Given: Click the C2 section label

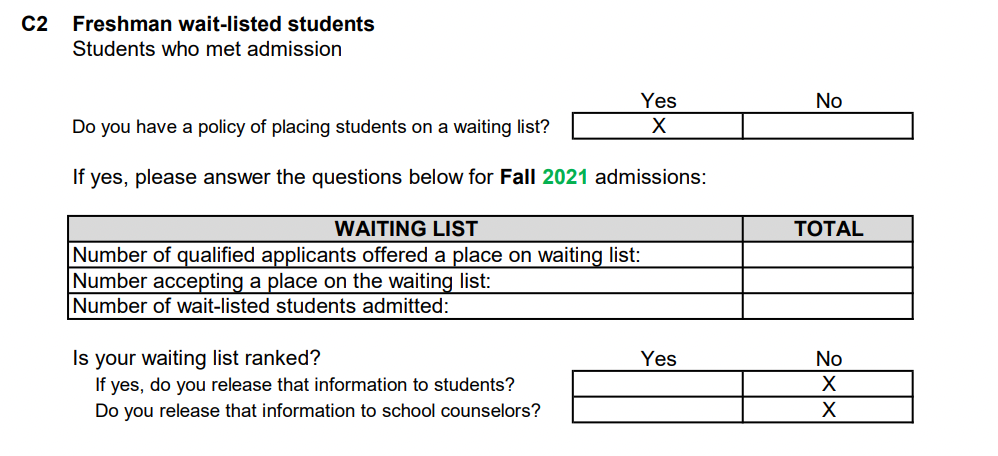Looking at the screenshot, I should coord(34,24).
